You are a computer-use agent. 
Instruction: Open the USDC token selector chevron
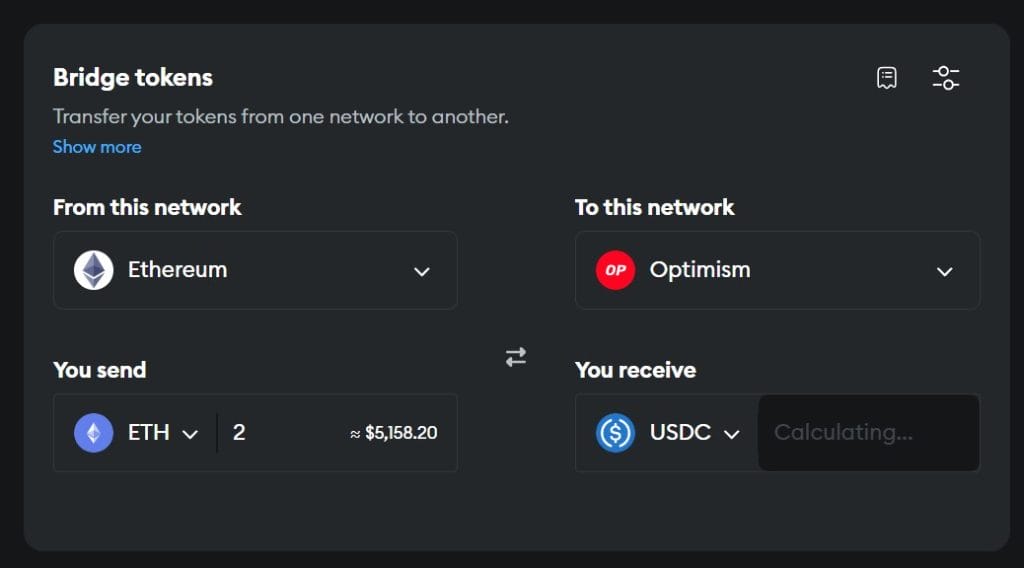tap(732, 434)
